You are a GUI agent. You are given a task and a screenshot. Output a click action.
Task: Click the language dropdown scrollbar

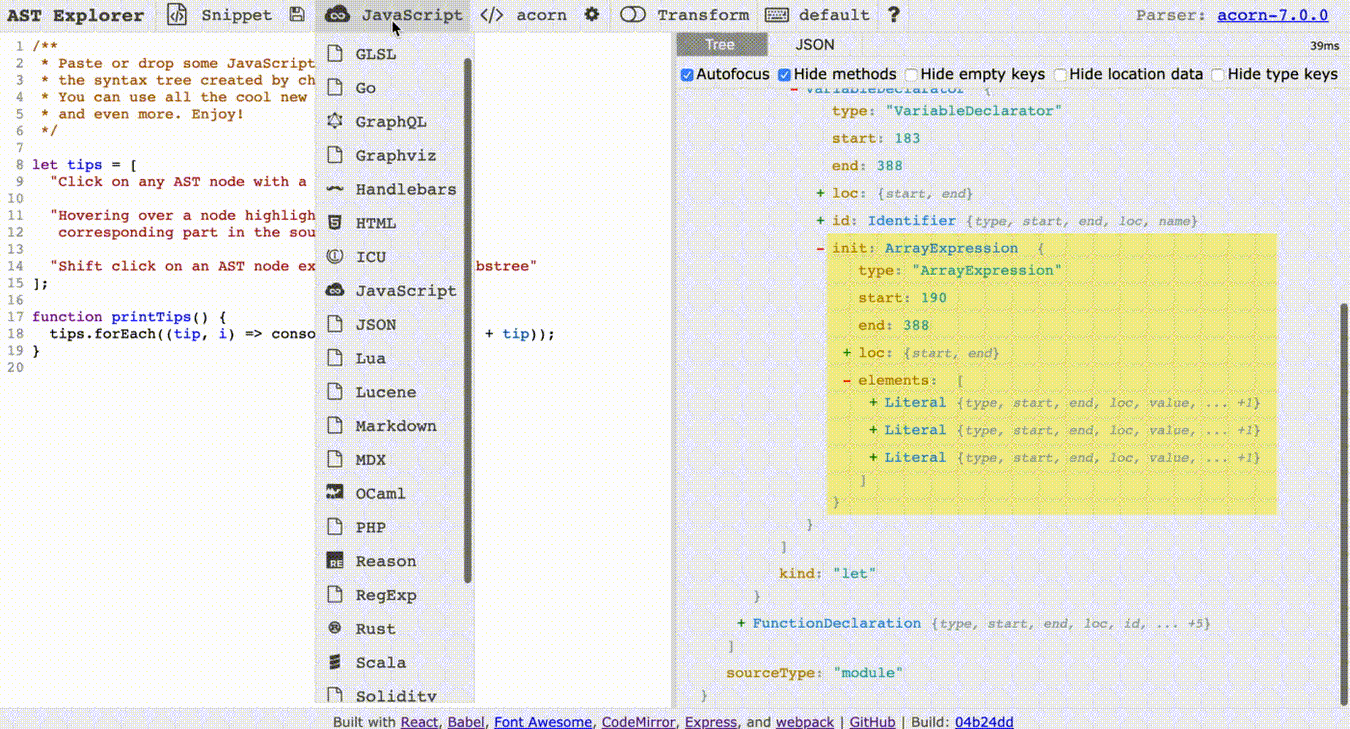pyautogui.click(x=468, y=320)
